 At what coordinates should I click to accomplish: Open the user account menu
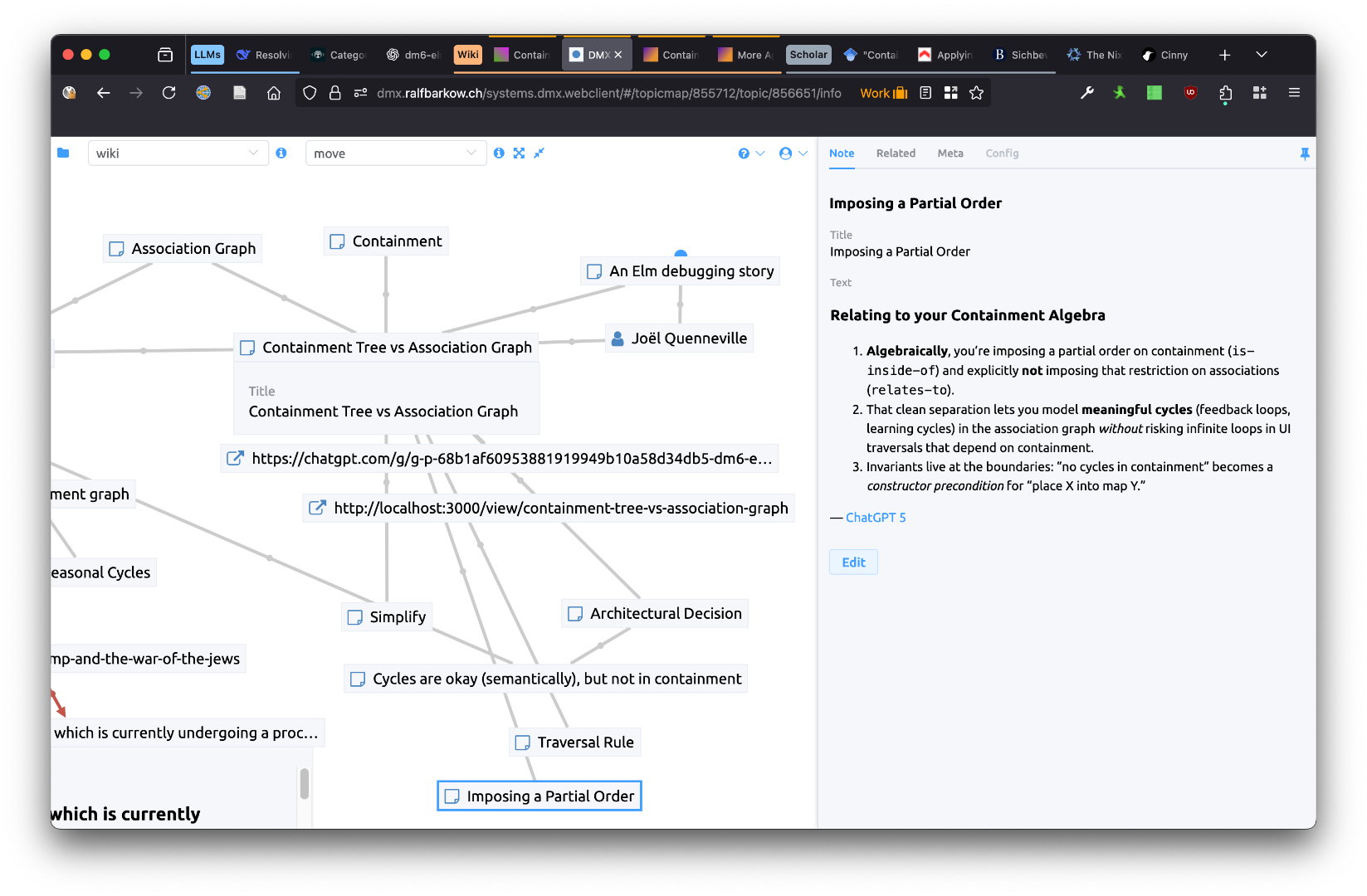[x=793, y=153]
